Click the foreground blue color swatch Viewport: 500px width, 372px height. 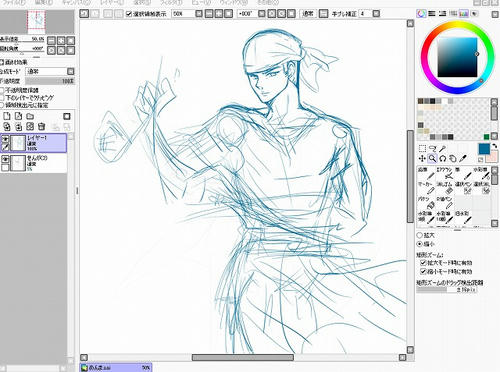click(x=484, y=149)
